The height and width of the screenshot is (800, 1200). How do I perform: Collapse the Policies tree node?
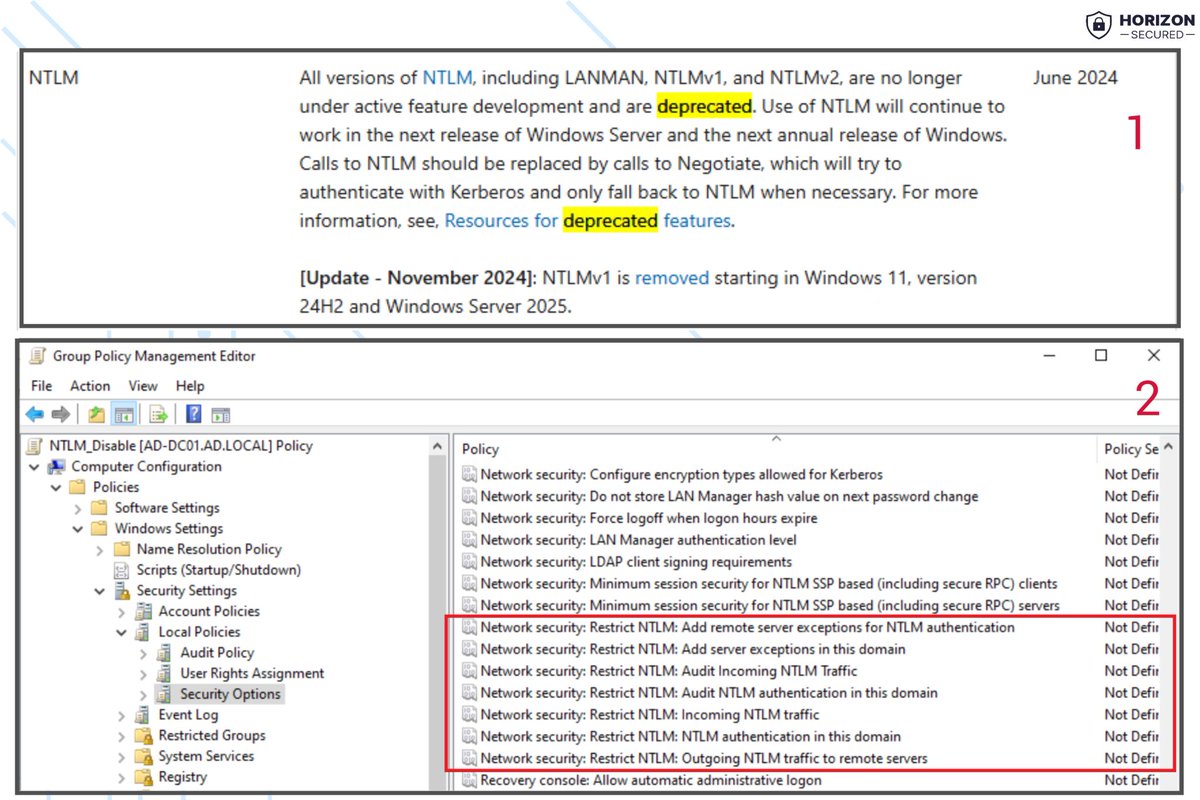tap(56, 487)
